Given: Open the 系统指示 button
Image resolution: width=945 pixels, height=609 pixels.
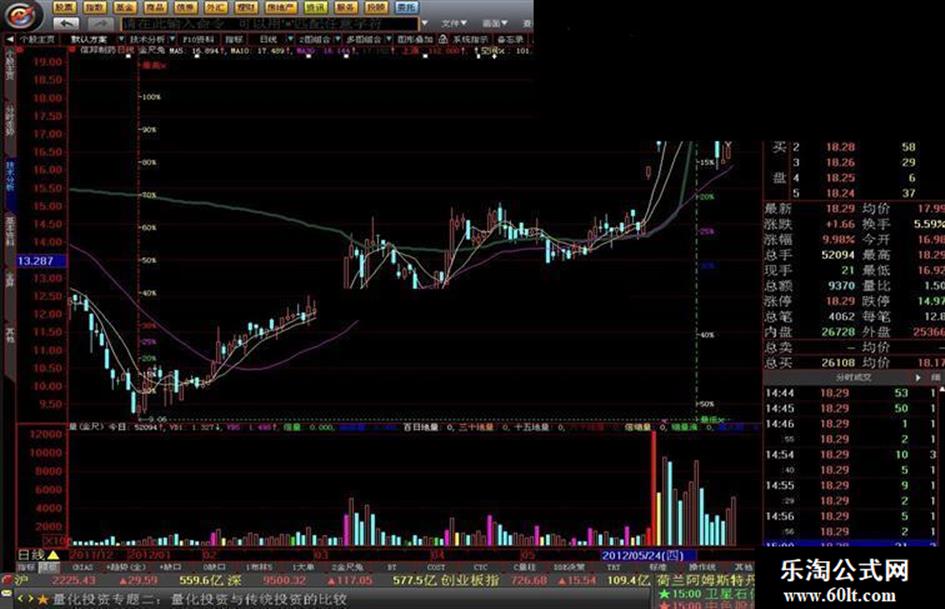Looking at the screenshot, I should [x=470, y=39].
